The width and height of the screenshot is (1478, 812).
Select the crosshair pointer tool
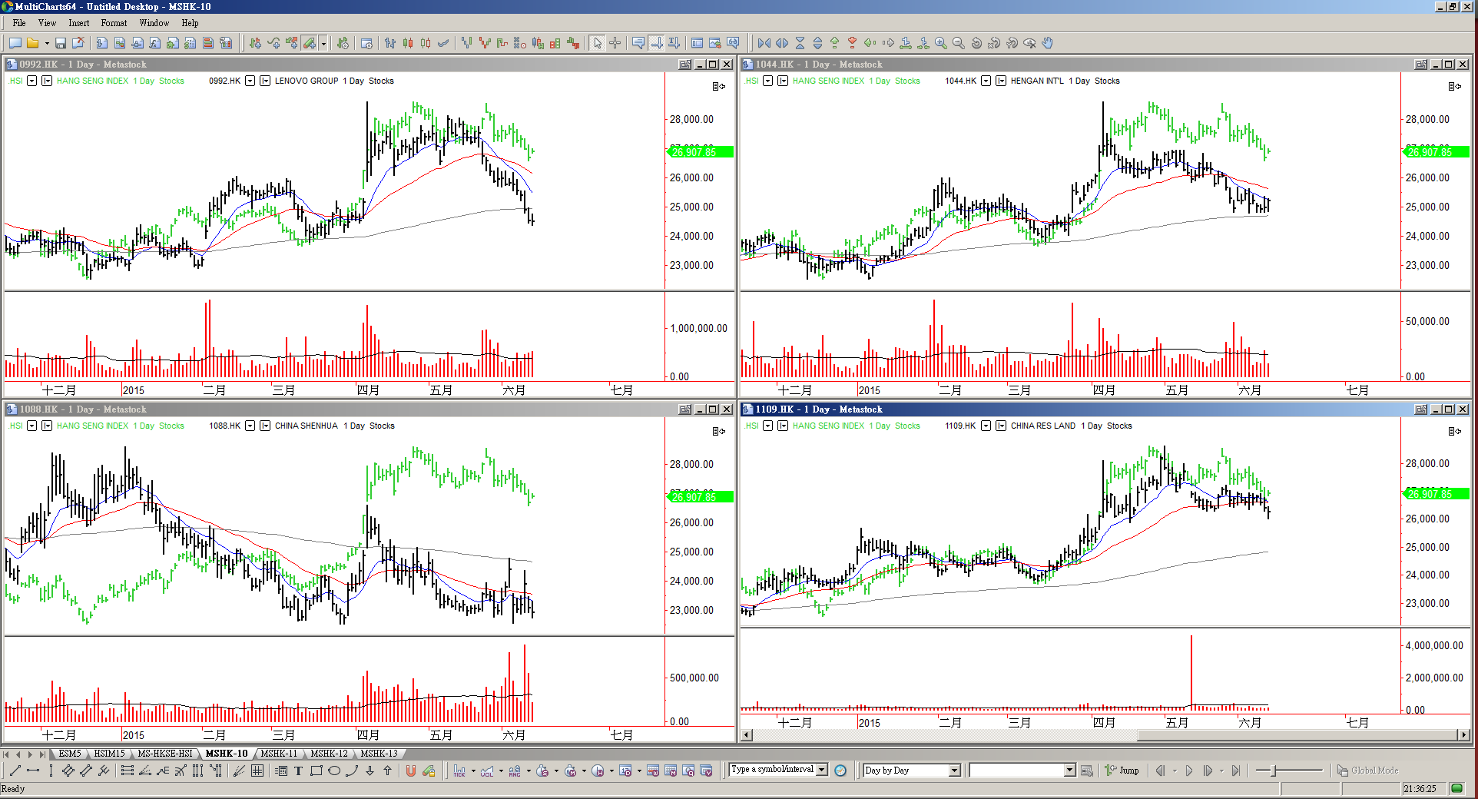[615, 43]
